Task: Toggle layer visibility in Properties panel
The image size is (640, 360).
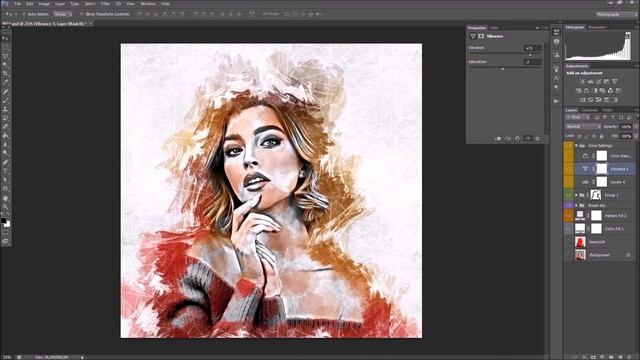Action: (x=528, y=139)
